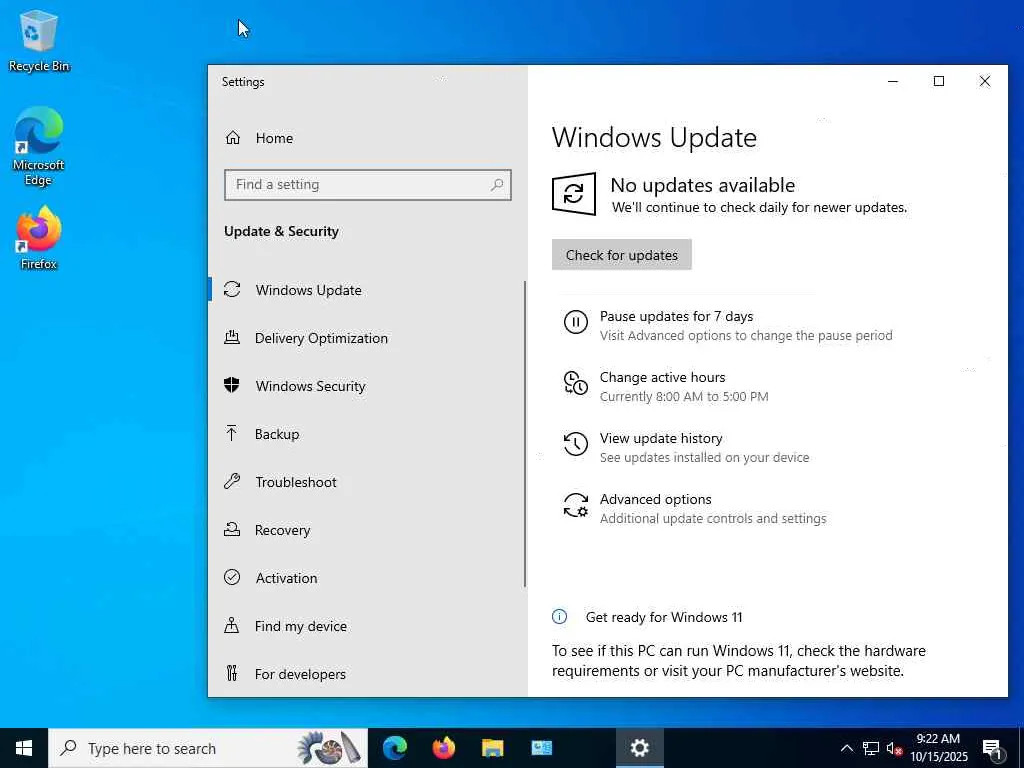Viewport: 1024px width, 768px height.
Task: Click the taskbar clock showing 9:22 AM
Action: pos(938,748)
